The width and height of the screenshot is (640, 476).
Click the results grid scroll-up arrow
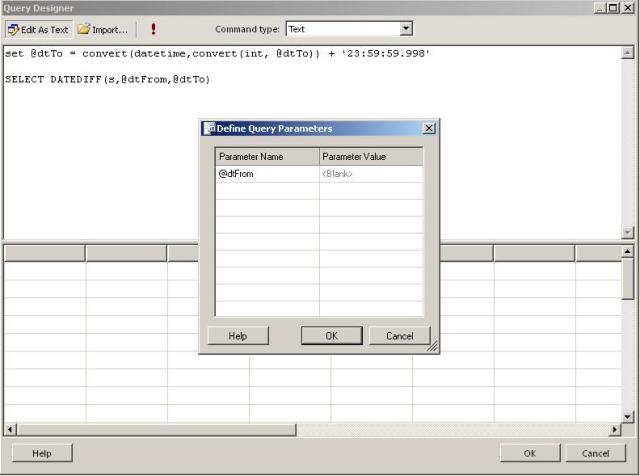tap(627, 251)
